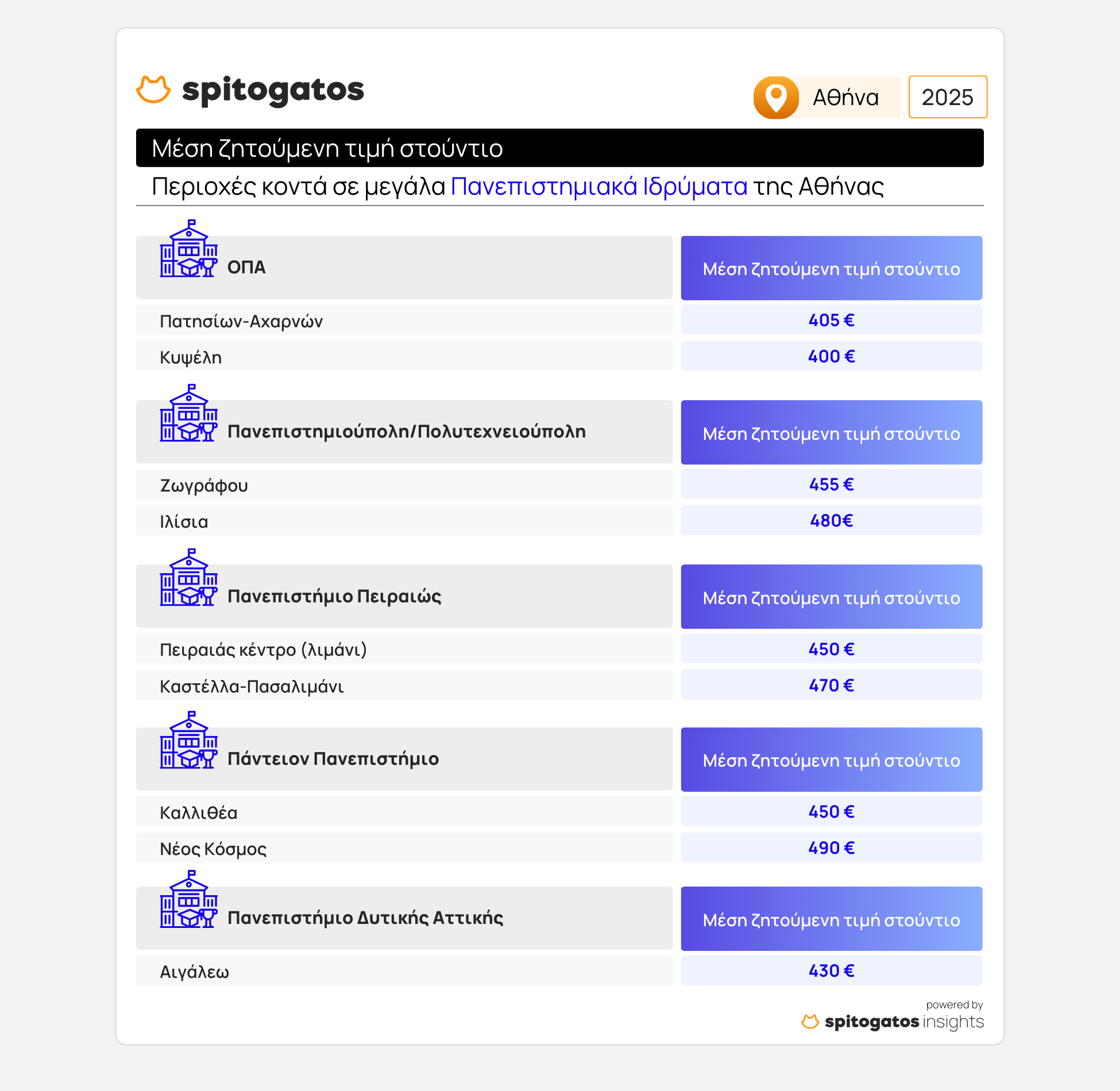This screenshot has width=1120, height=1091.
Task: Click the university icon by Πανεπιστήμιο Δυτικής Αττικής
Action: pyautogui.click(x=188, y=900)
